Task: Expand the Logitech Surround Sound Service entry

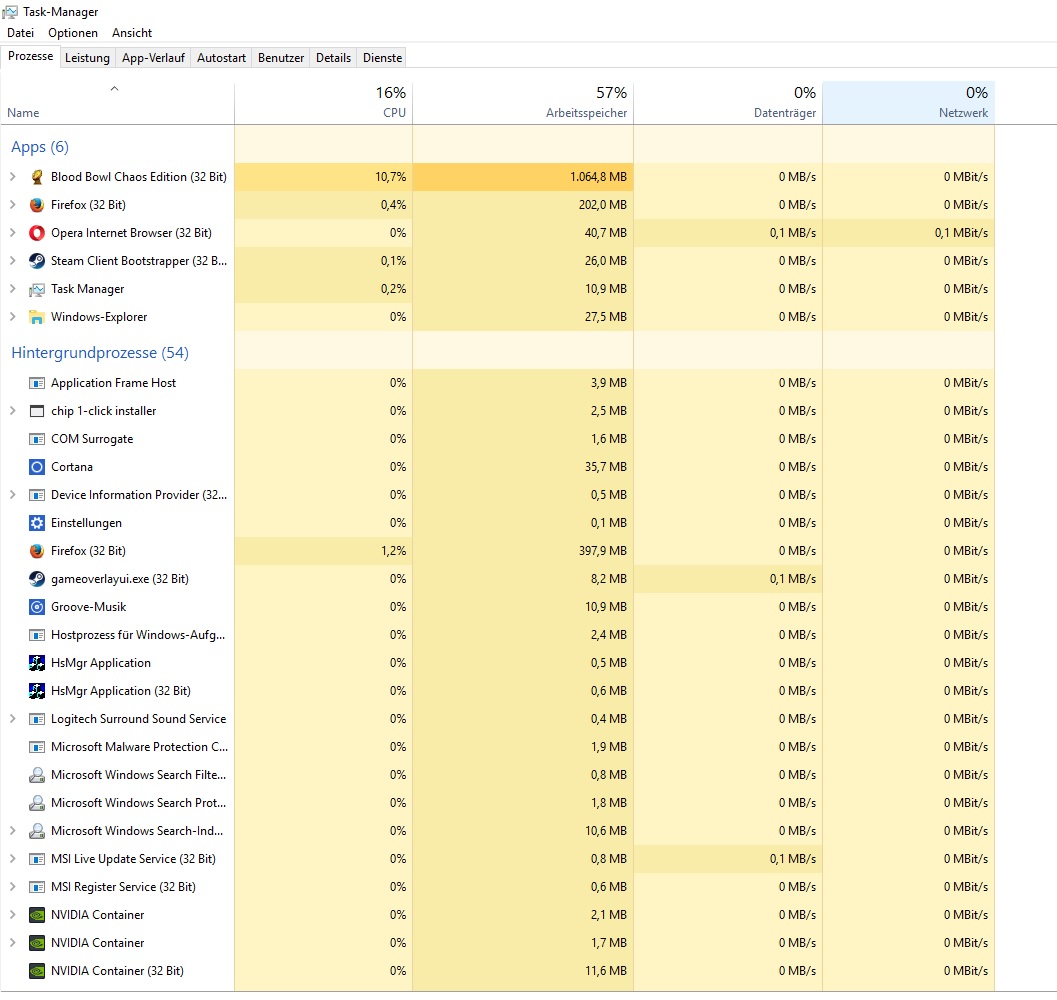Action: coord(12,719)
